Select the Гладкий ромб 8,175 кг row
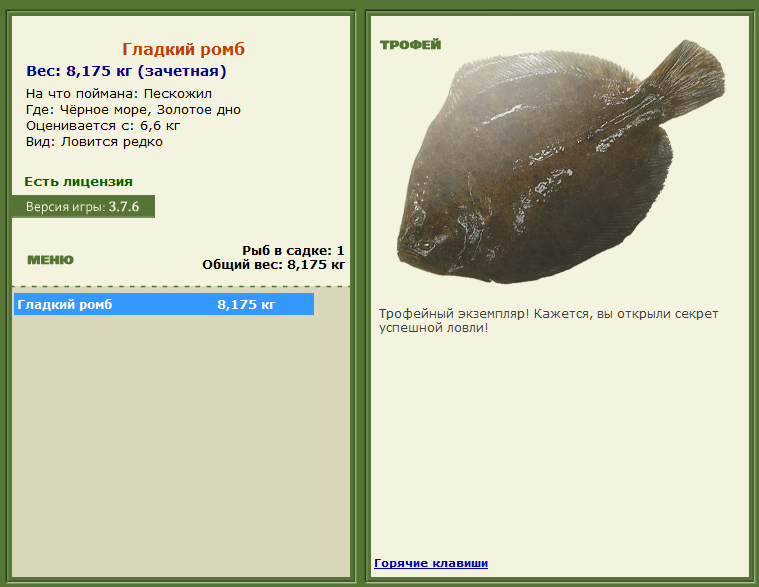Viewport: 759px width, 587px height. click(x=164, y=304)
